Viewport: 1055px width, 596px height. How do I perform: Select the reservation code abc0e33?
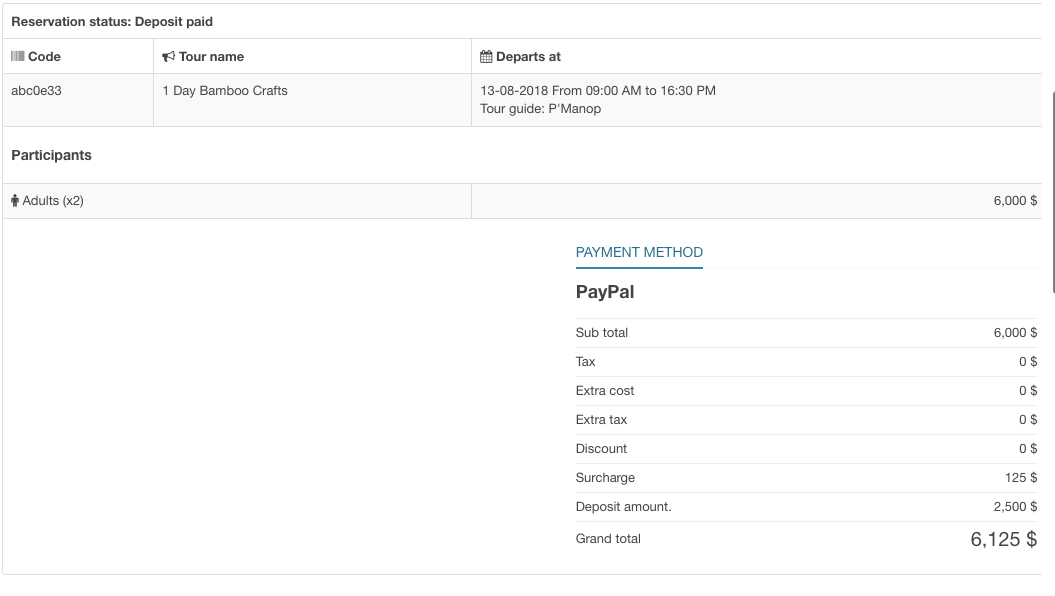[x=36, y=91]
